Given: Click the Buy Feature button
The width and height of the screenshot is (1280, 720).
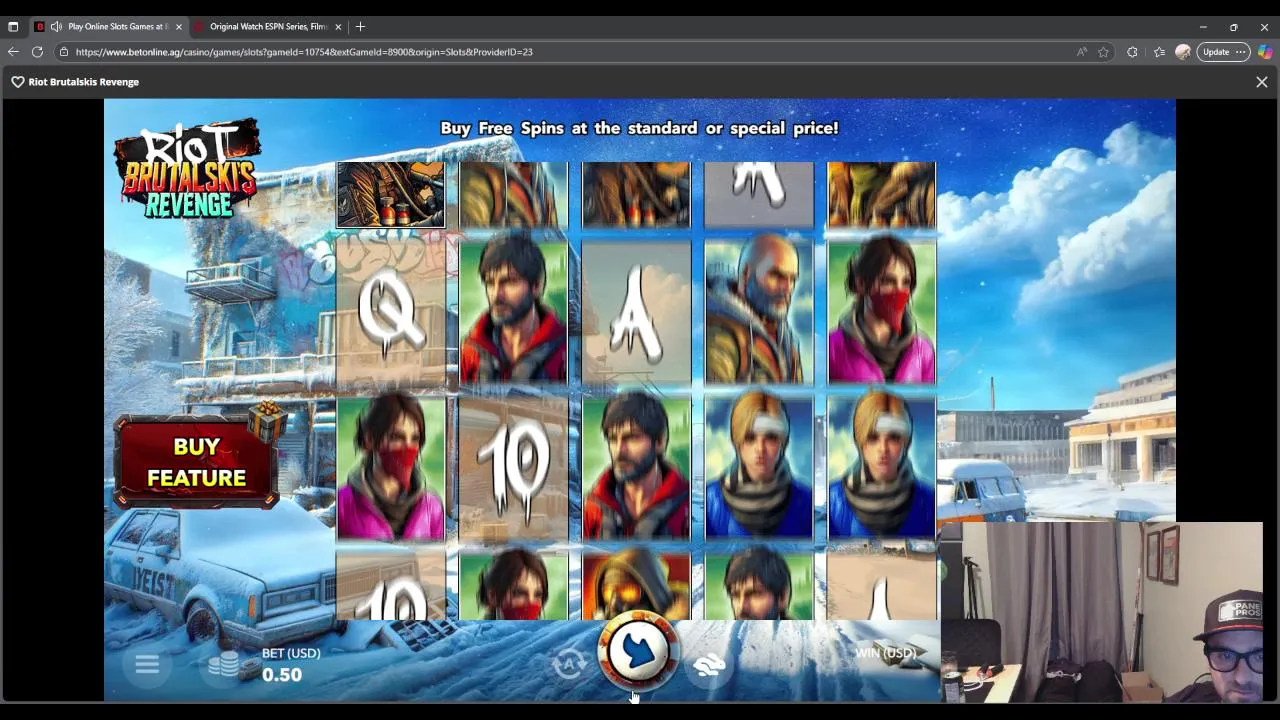Looking at the screenshot, I should click(x=196, y=462).
